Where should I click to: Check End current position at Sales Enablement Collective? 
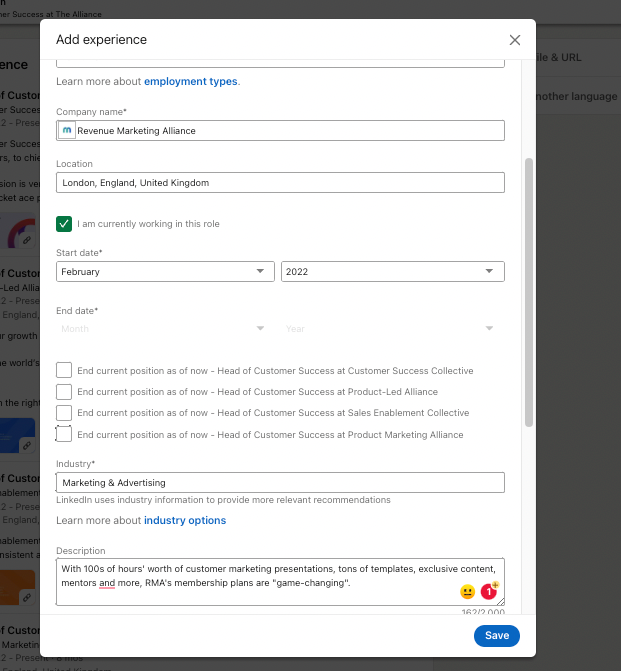[64, 413]
